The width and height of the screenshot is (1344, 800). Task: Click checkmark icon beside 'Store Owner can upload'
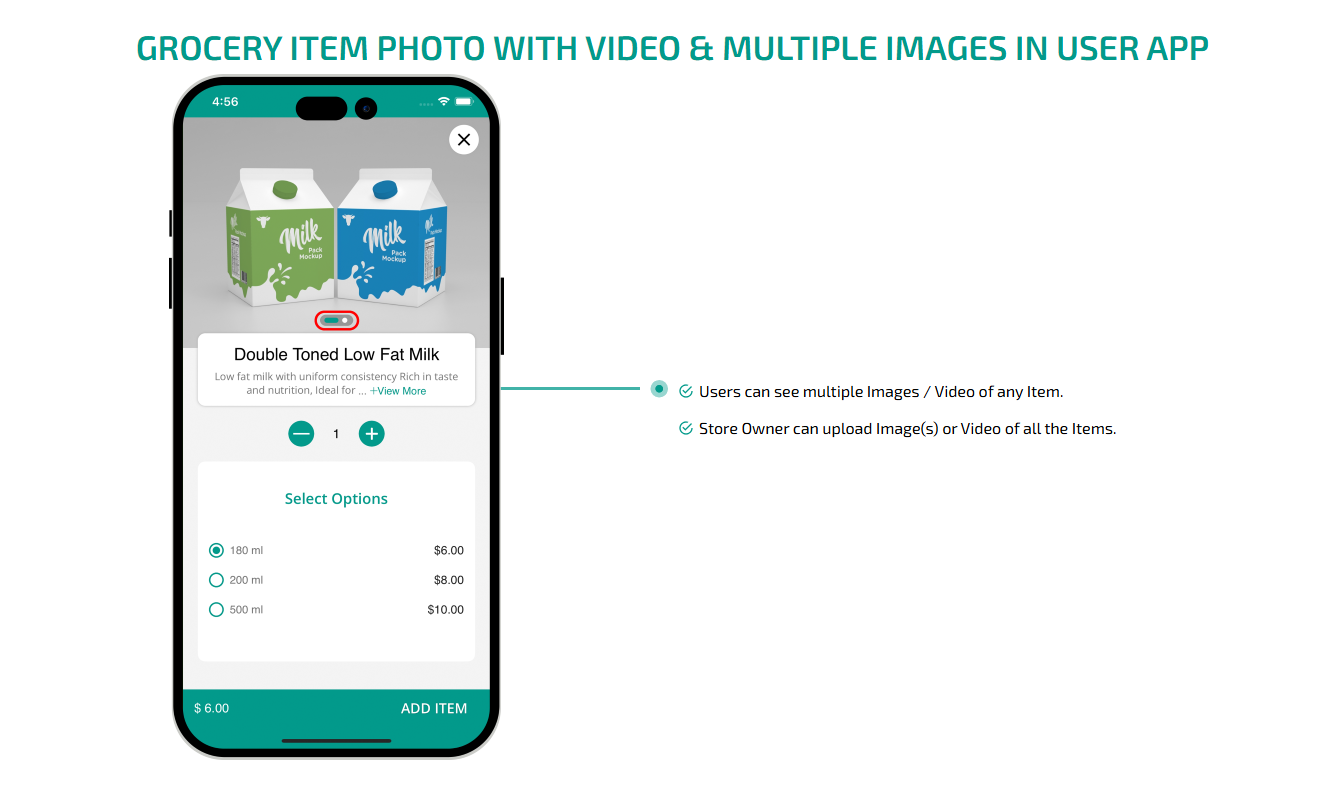coord(686,429)
